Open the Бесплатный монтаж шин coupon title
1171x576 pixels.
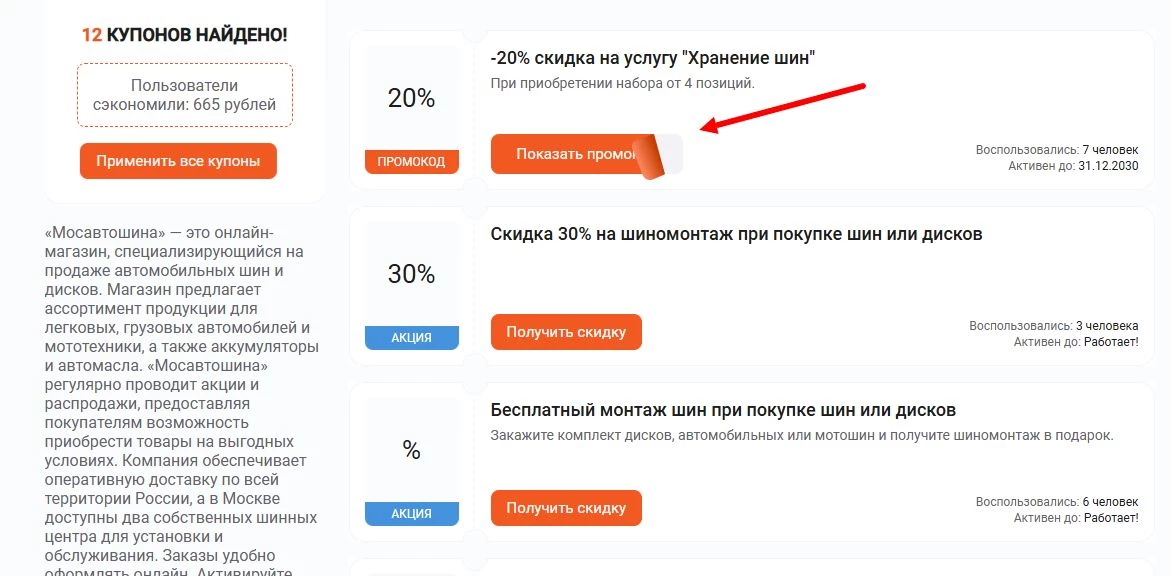click(x=723, y=410)
